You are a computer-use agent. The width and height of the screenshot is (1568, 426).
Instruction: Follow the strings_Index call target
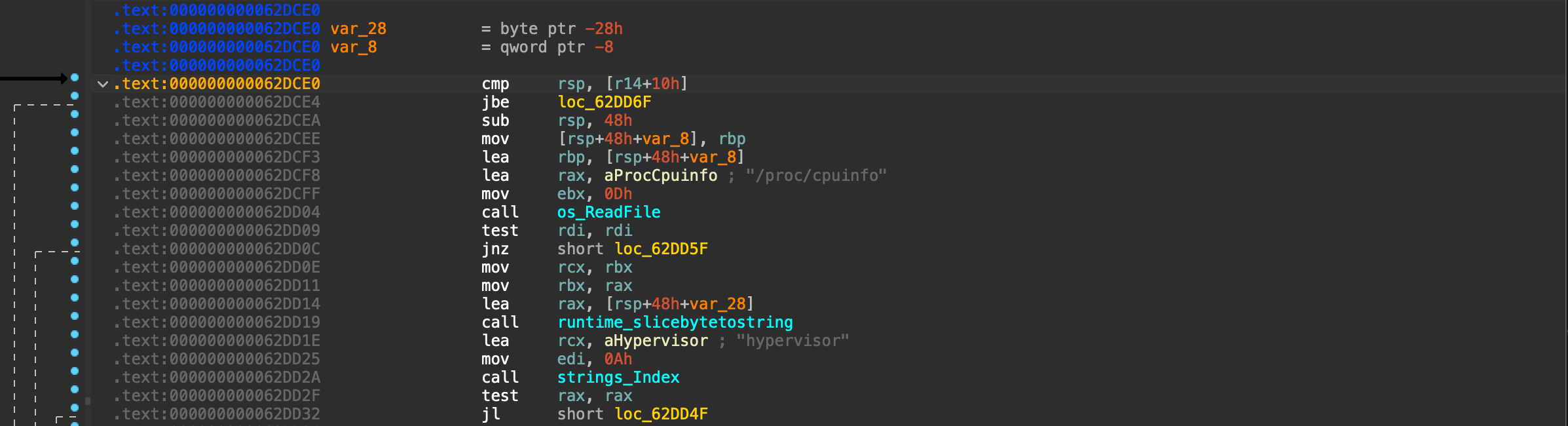[618, 378]
